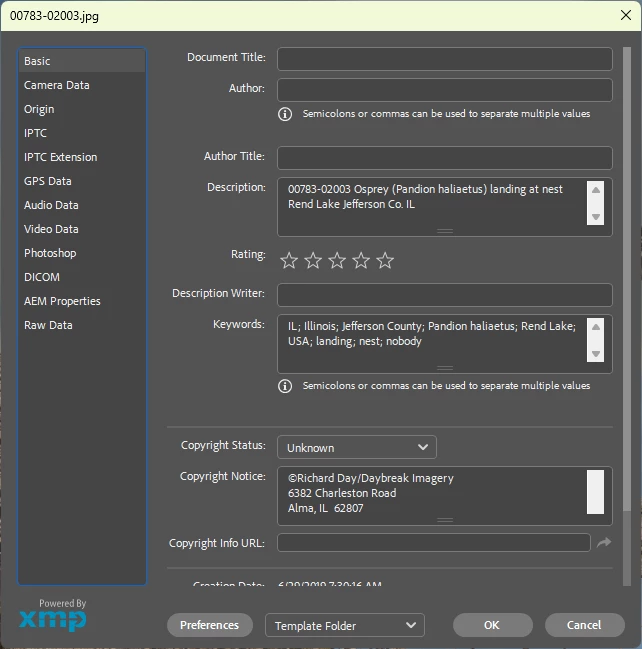View the Raw Data section
Image resolution: width=642 pixels, height=649 pixels.
tap(82, 325)
